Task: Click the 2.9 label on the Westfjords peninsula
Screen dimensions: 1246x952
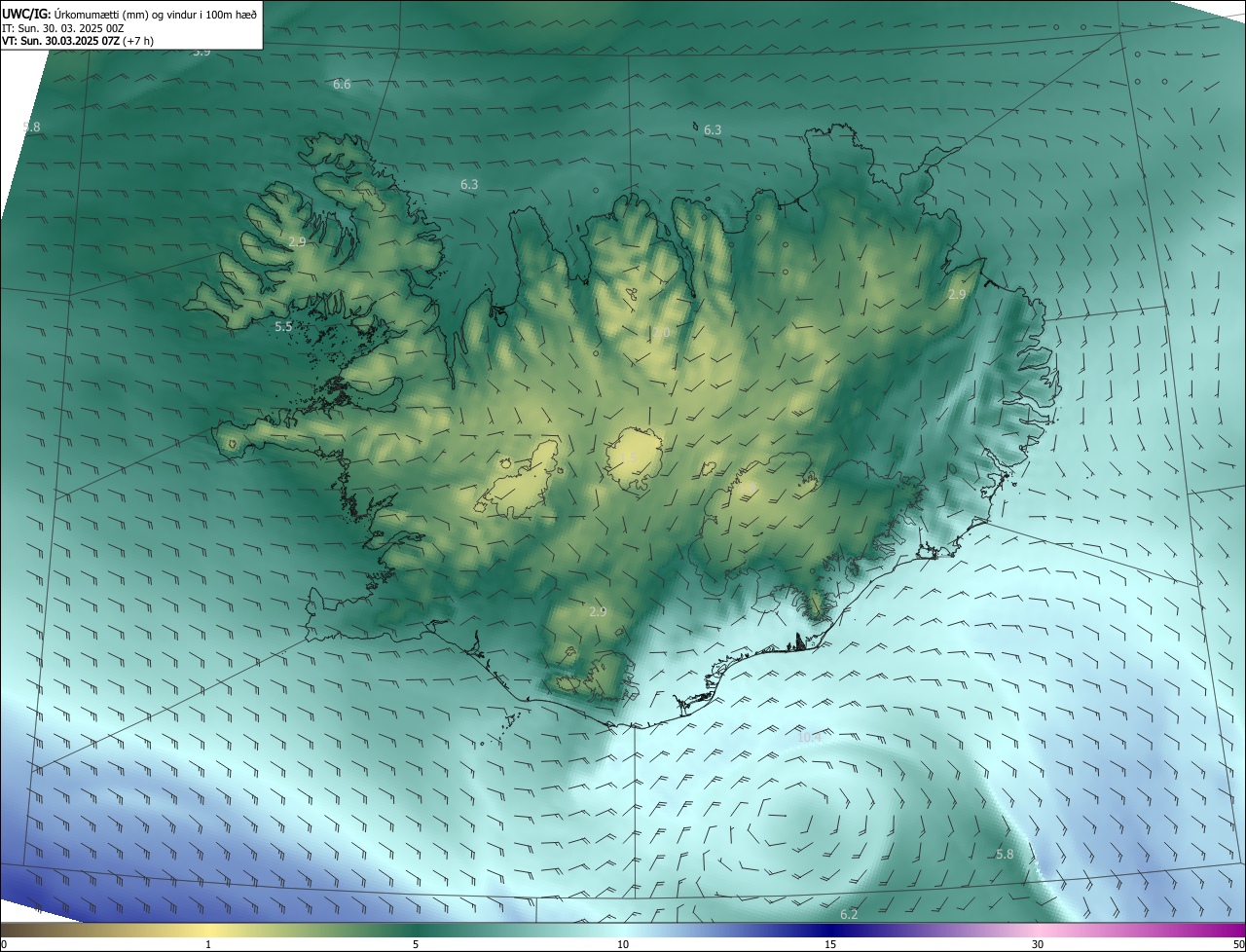Action: (x=297, y=241)
